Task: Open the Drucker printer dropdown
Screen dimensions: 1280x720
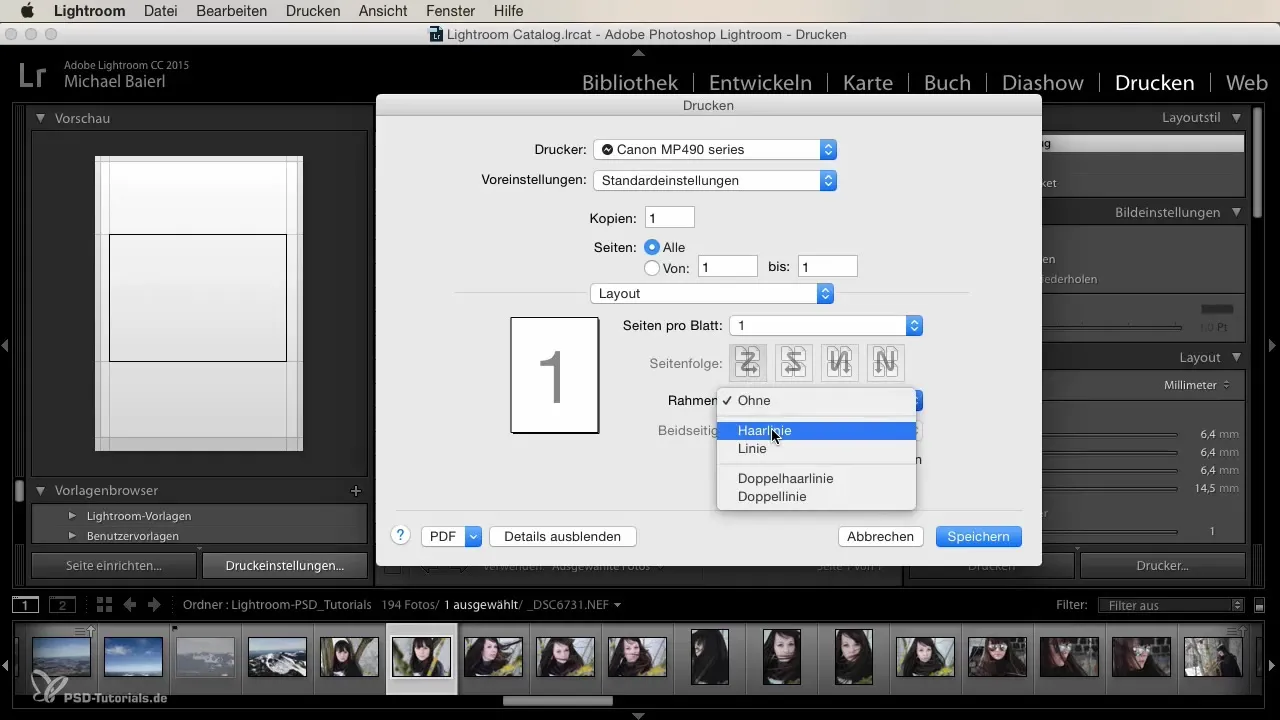Action: [x=715, y=149]
